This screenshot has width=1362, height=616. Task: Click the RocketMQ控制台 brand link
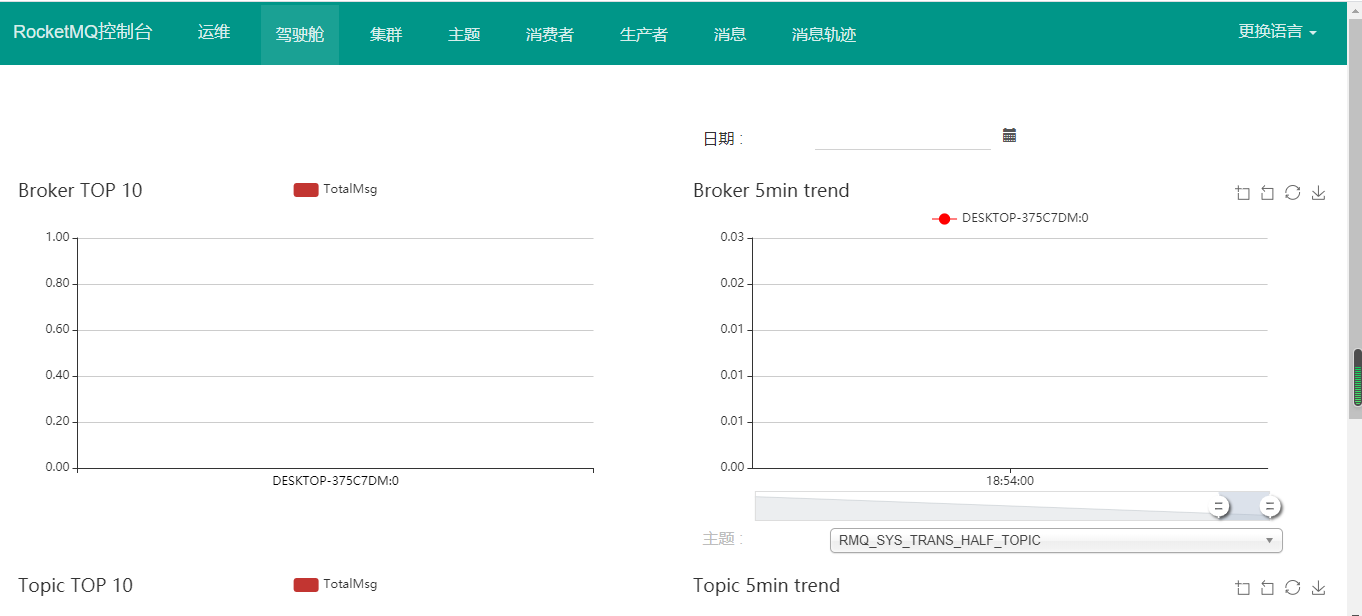click(x=83, y=32)
